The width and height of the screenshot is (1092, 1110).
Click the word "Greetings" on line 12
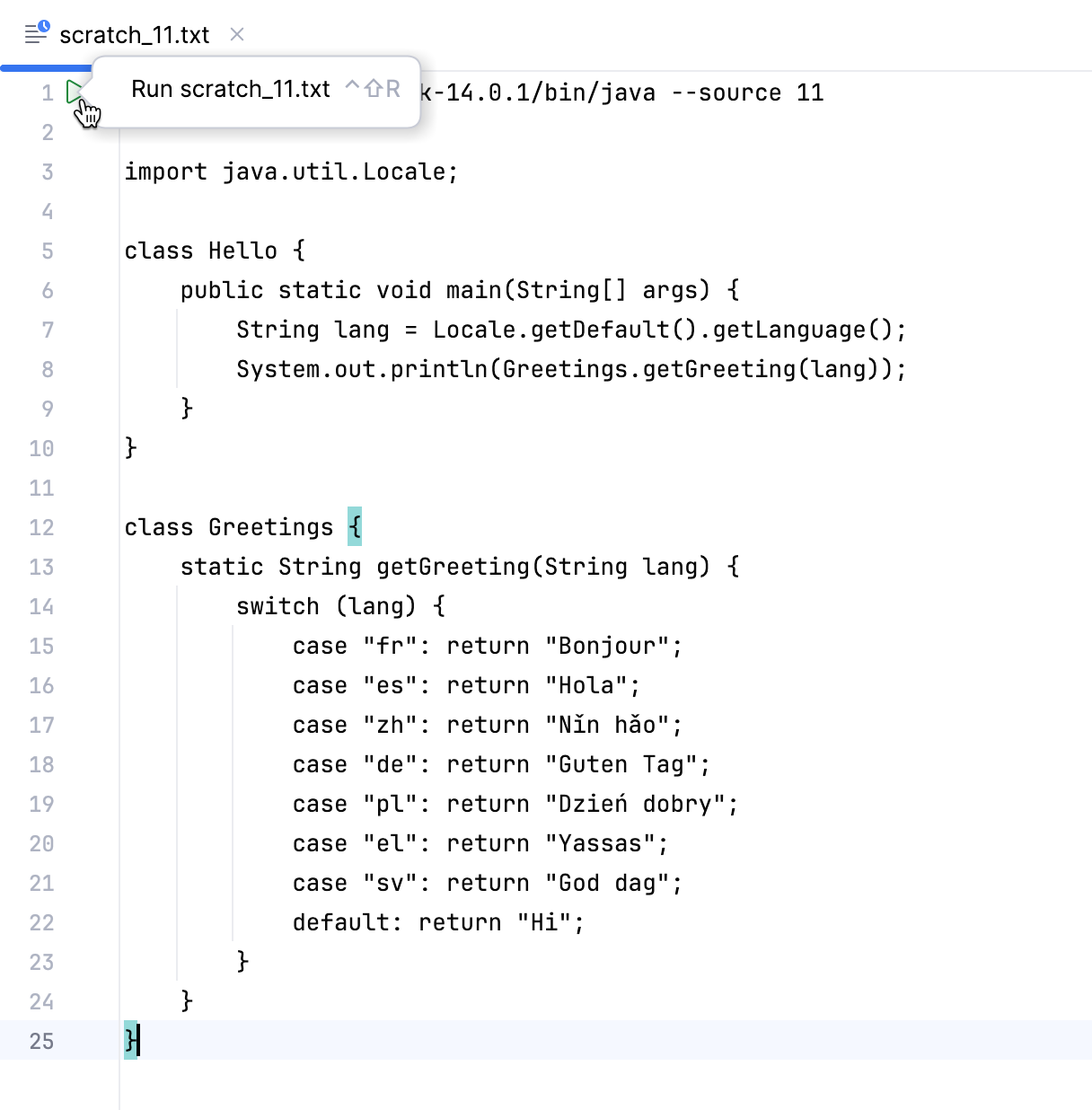tap(269, 527)
